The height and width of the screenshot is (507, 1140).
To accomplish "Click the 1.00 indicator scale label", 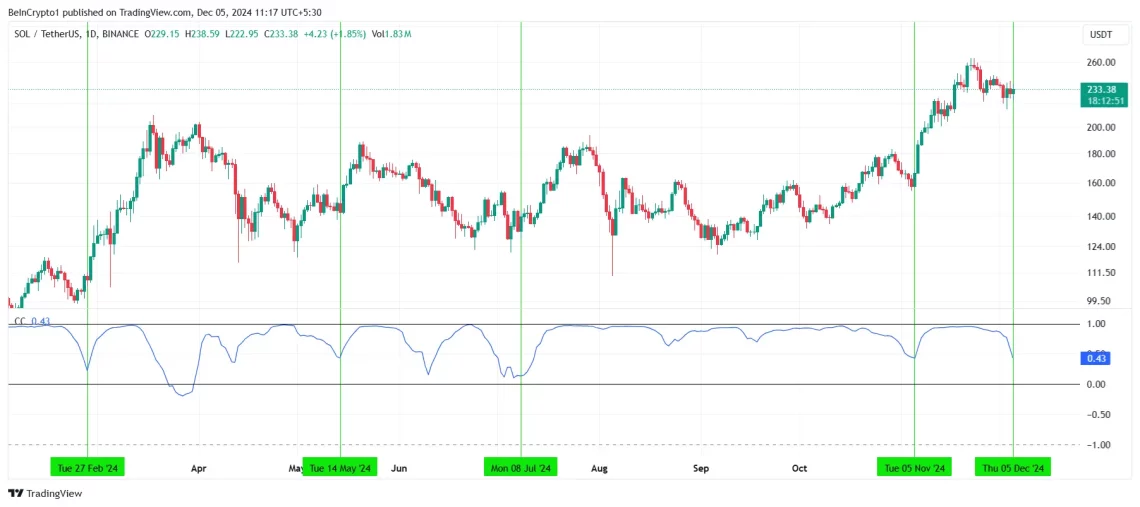I will (x=1096, y=324).
